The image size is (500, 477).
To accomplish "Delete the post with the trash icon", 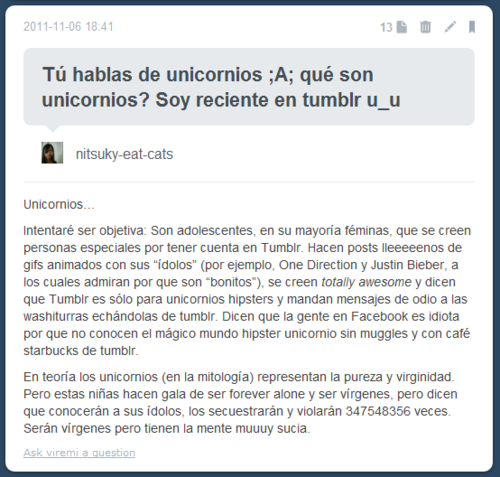I will pos(425,27).
